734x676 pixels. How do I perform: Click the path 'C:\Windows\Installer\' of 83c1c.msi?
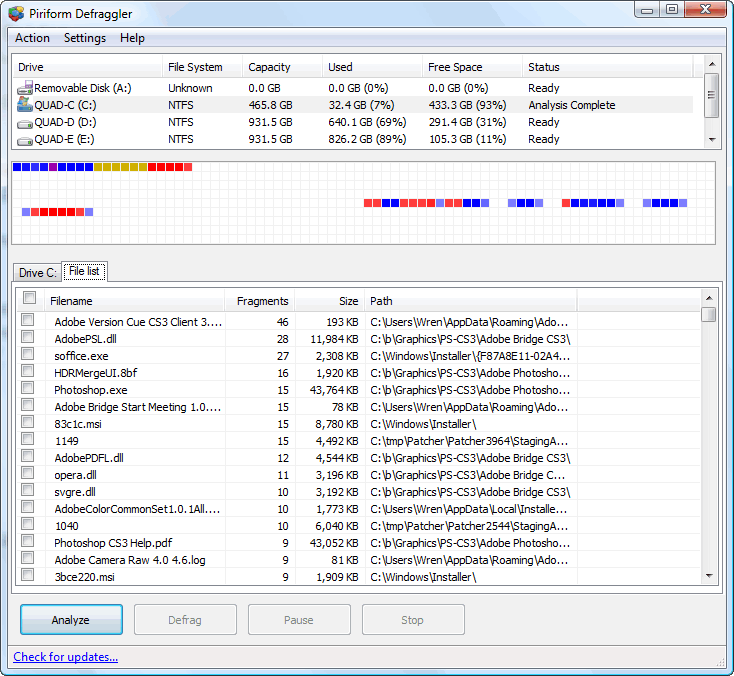[x=423, y=424]
